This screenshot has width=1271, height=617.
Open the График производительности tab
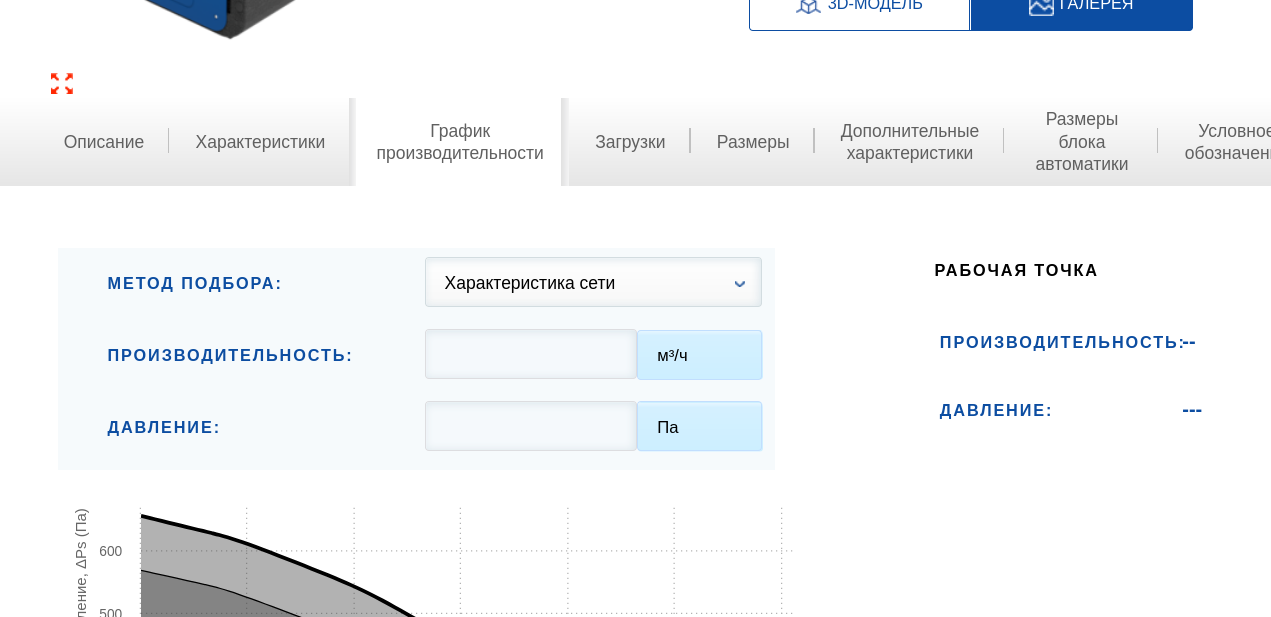460,142
